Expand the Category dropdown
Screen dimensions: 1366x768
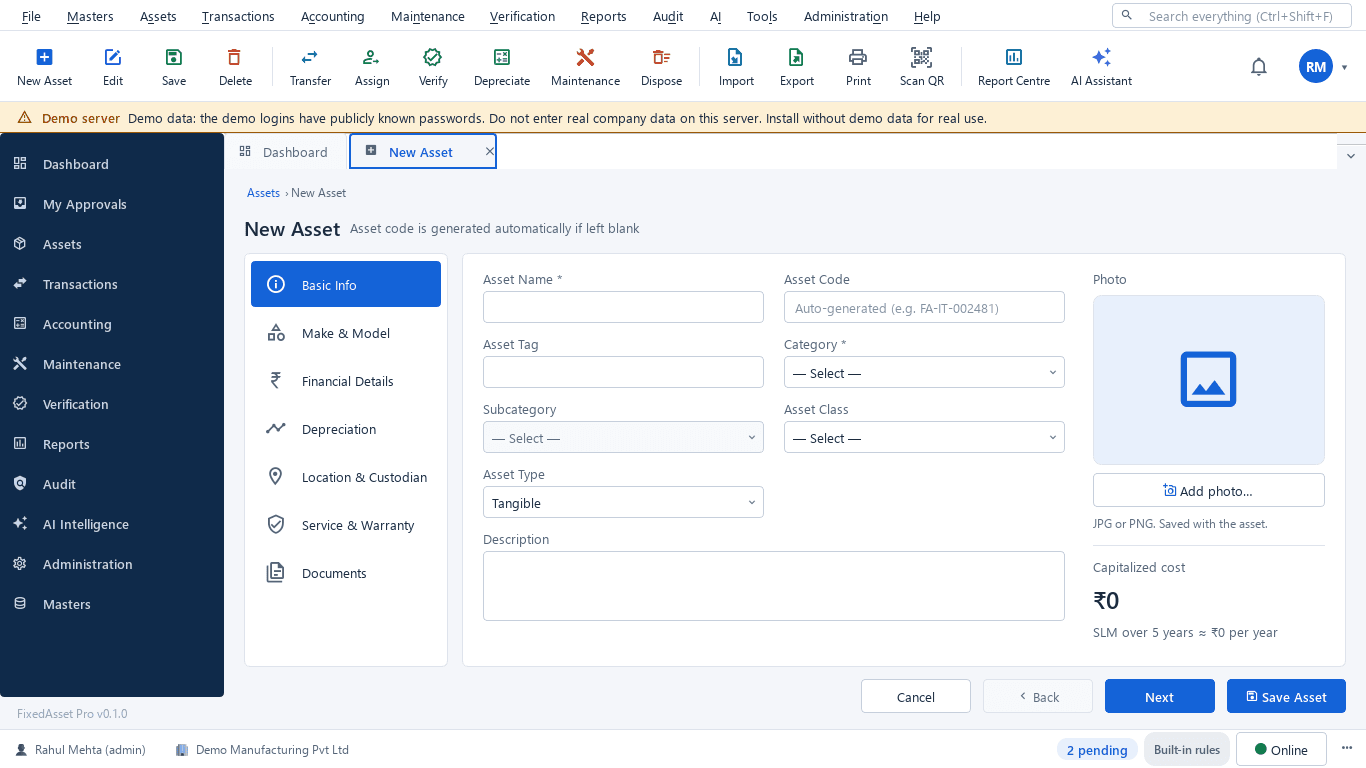click(x=924, y=373)
